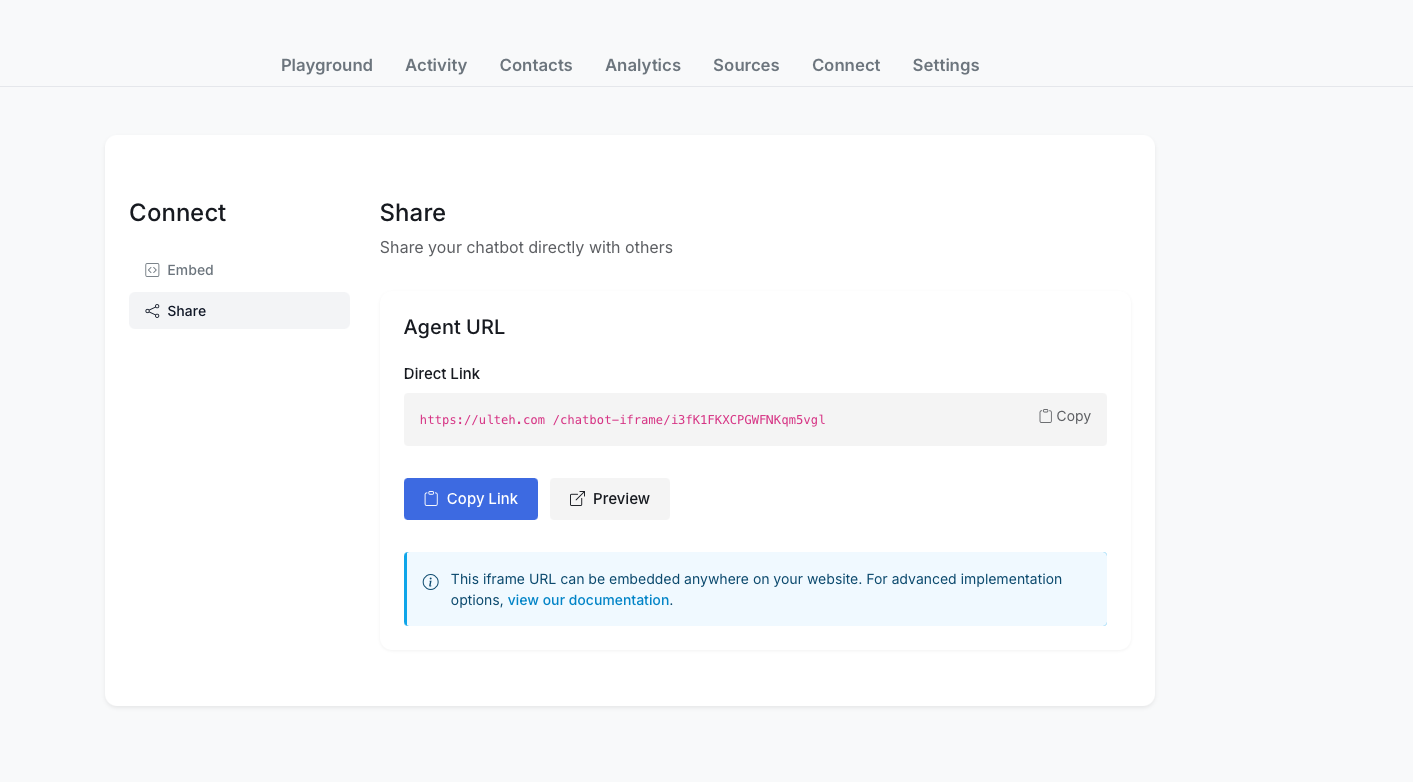
Task: Select the Connect tab
Action: click(x=846, y=65)
